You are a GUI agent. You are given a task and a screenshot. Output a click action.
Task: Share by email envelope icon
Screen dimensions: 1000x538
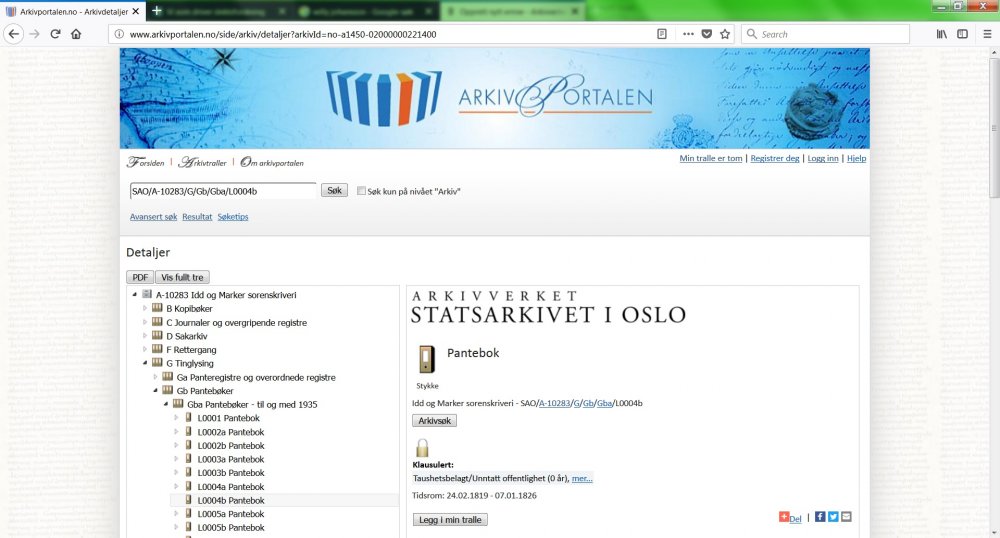pyautogui.click(x=846, y=517)
